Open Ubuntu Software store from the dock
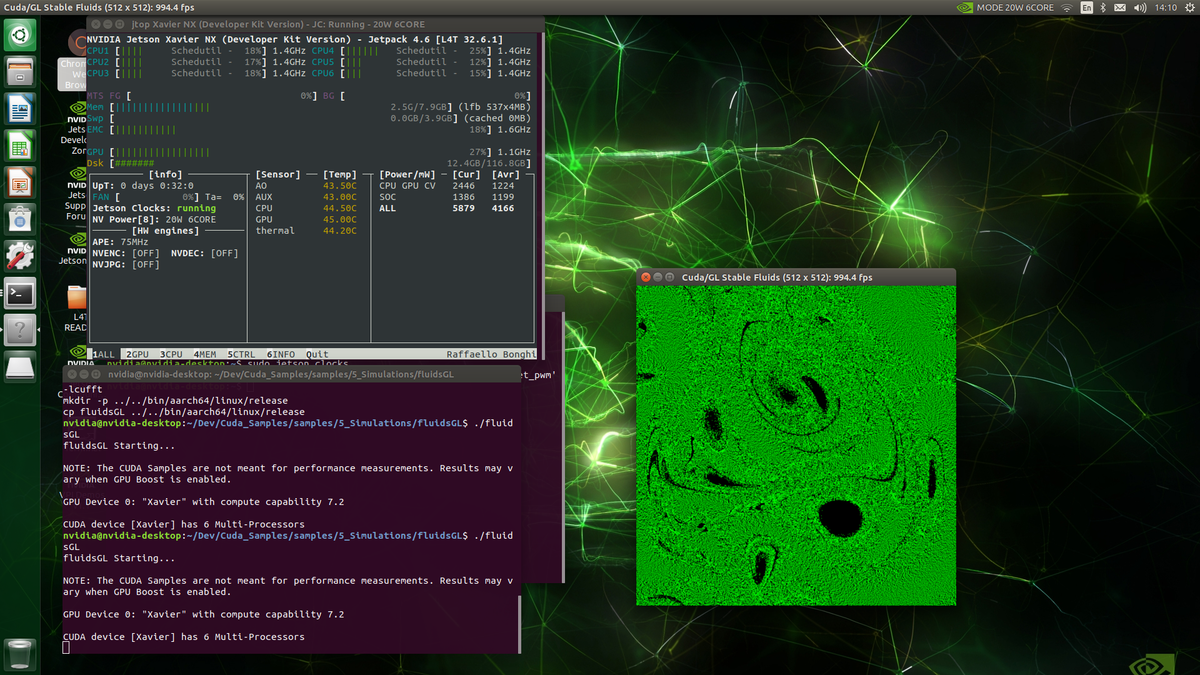 coord(22,219)
